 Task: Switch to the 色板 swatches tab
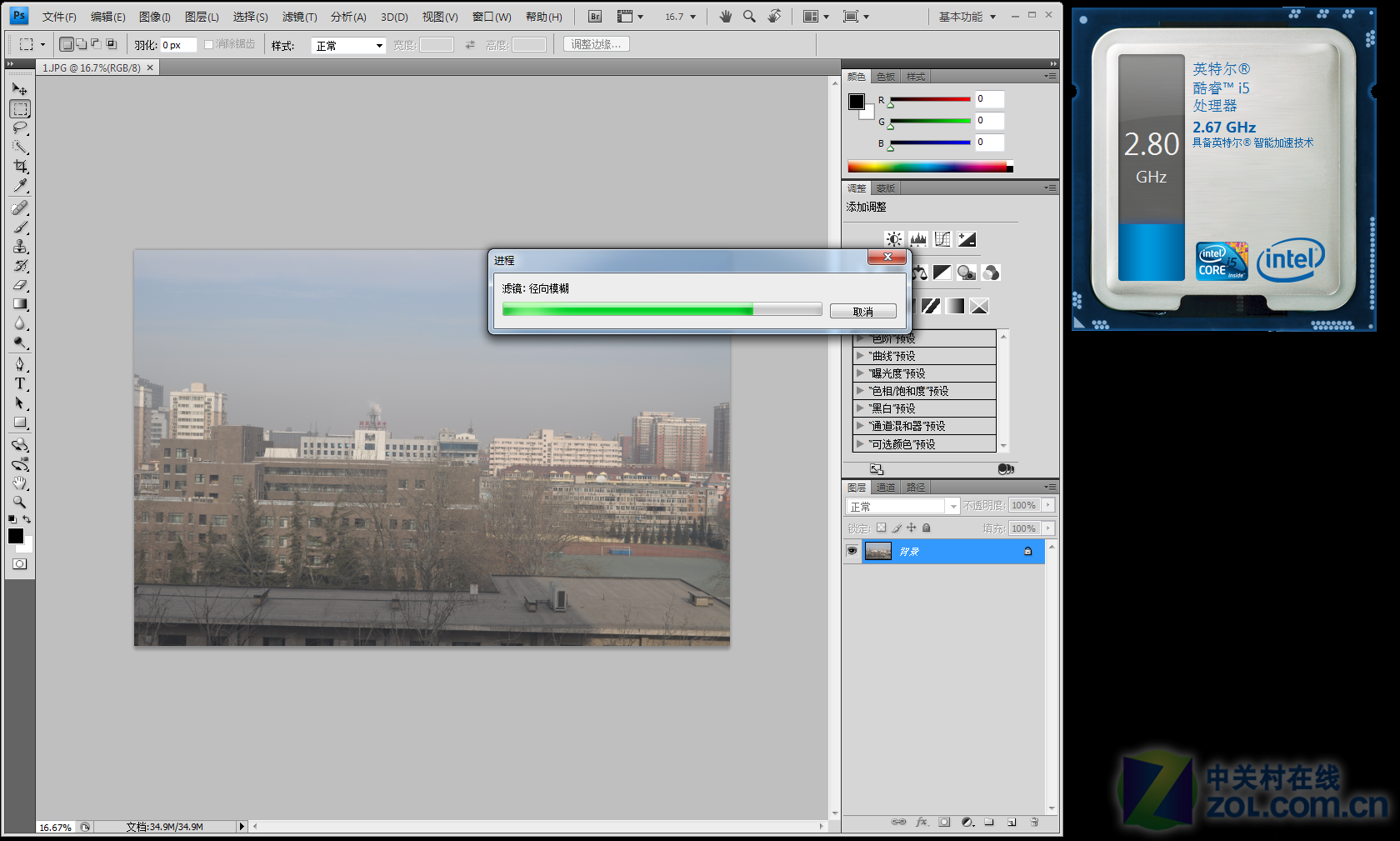886,77
